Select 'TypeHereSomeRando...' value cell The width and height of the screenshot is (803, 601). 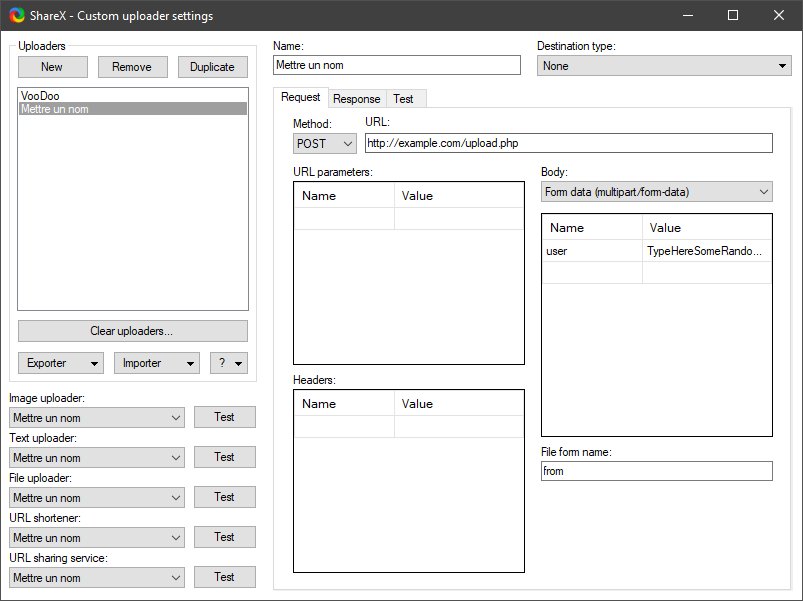707,251
